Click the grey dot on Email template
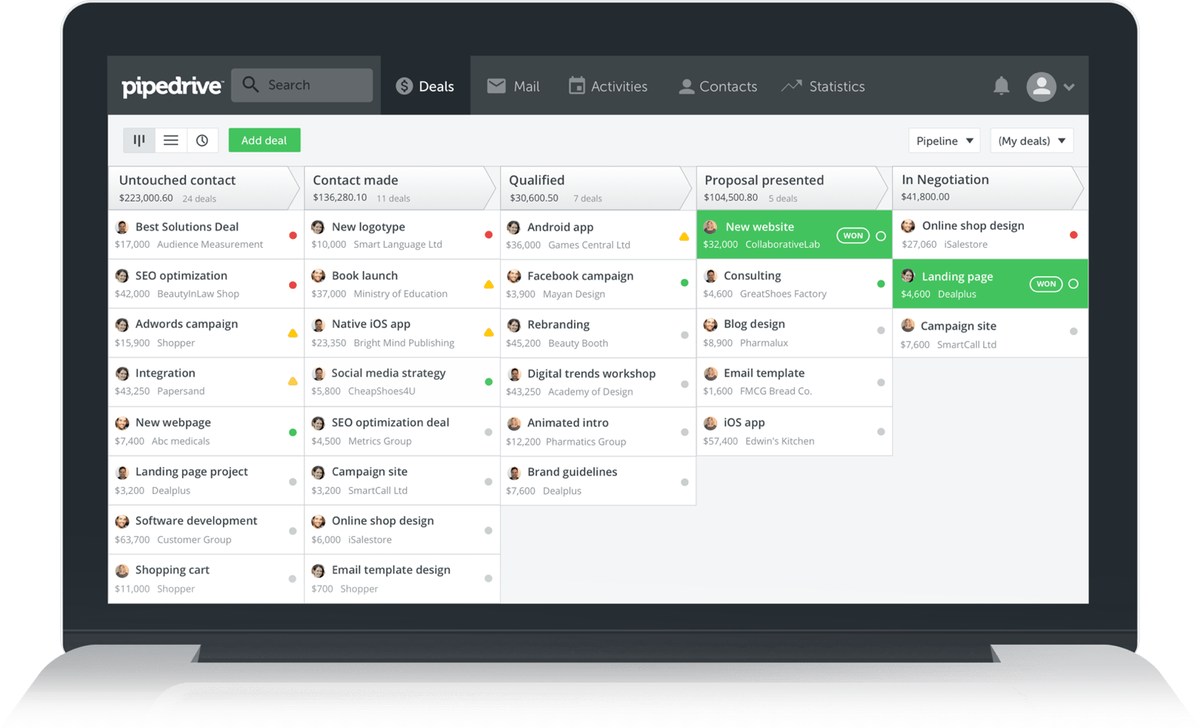 click(x=881, y=382)
